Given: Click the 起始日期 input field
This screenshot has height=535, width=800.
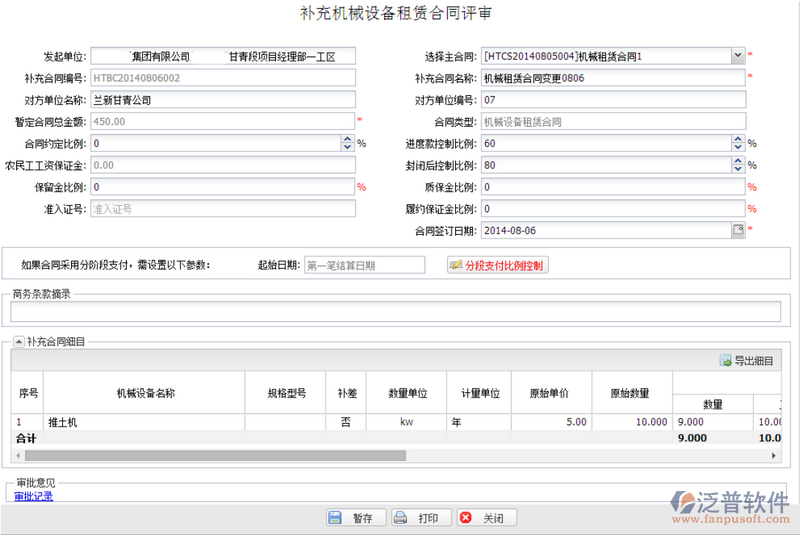Looking at the screenshot, I should [x=350, y=265].
